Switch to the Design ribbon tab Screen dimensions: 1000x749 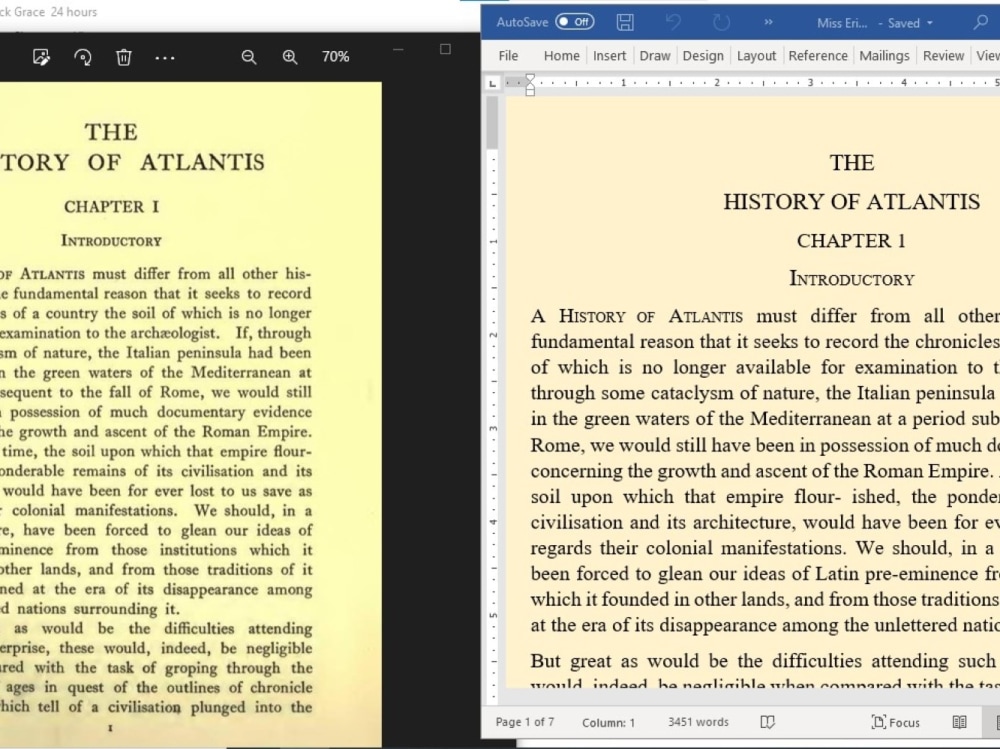point(703,56)
